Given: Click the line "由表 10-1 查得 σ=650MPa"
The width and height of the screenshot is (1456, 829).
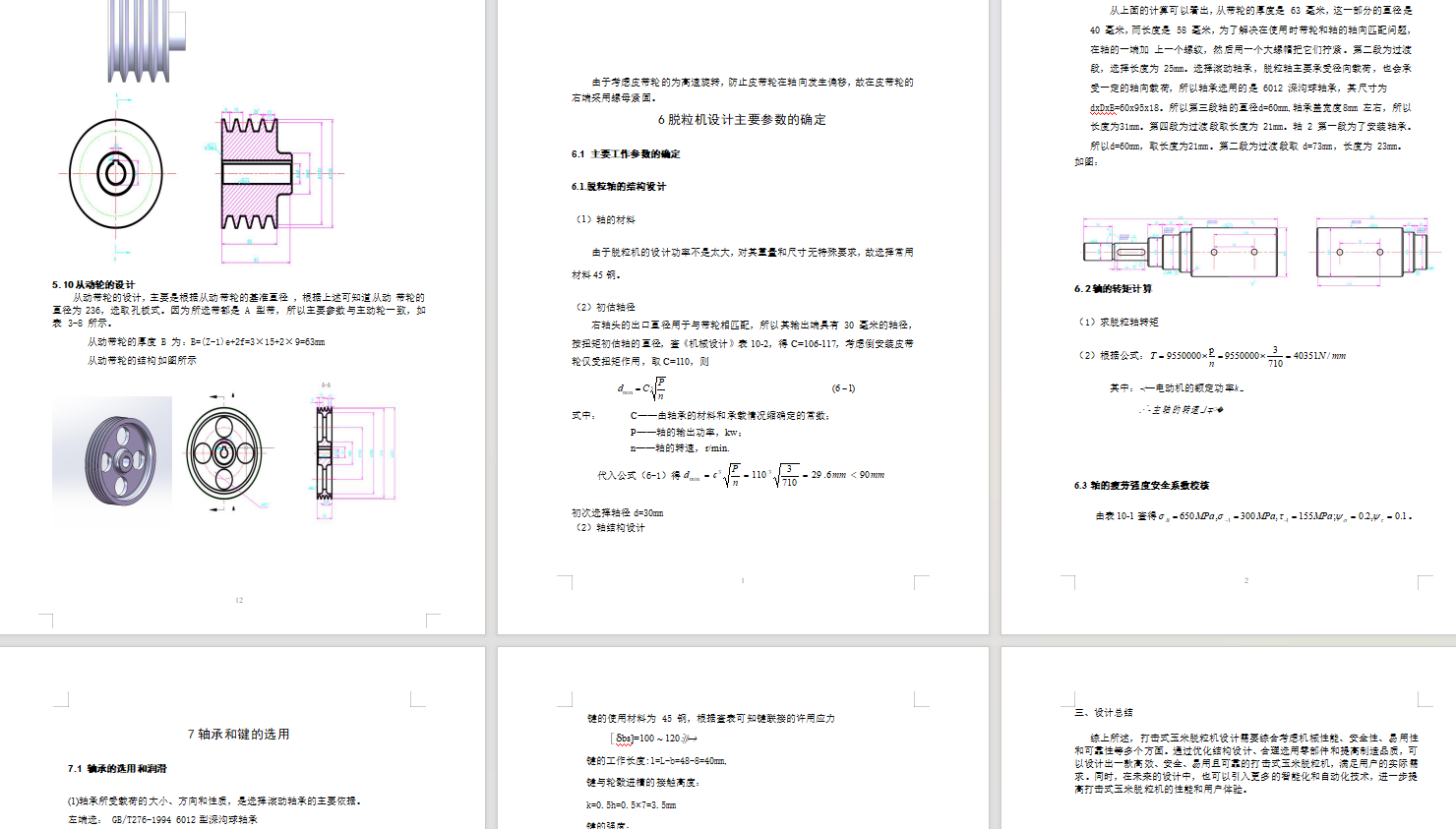Looking at the screenshot, I should pyautogui.click(x=1254, y=516).
